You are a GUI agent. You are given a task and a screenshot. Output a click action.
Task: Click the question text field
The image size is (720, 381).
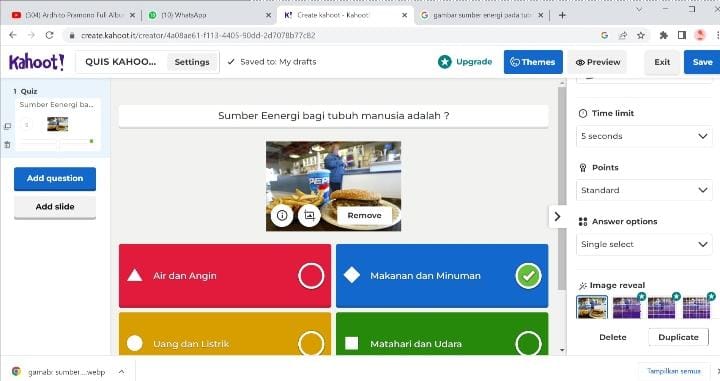tap(333, 116)
